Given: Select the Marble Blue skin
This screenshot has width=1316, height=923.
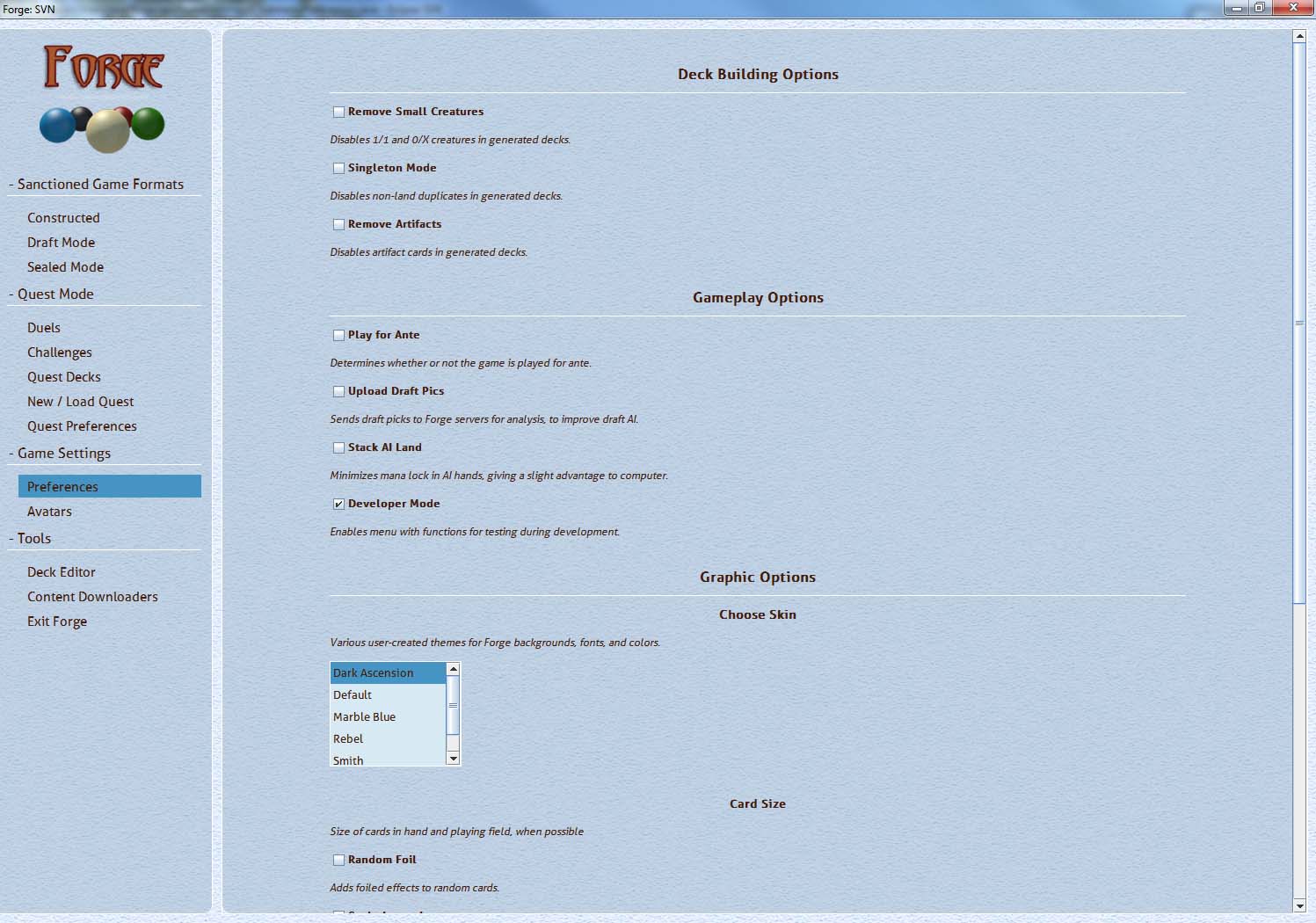Looking at the screenshot, I should point(365,717).
